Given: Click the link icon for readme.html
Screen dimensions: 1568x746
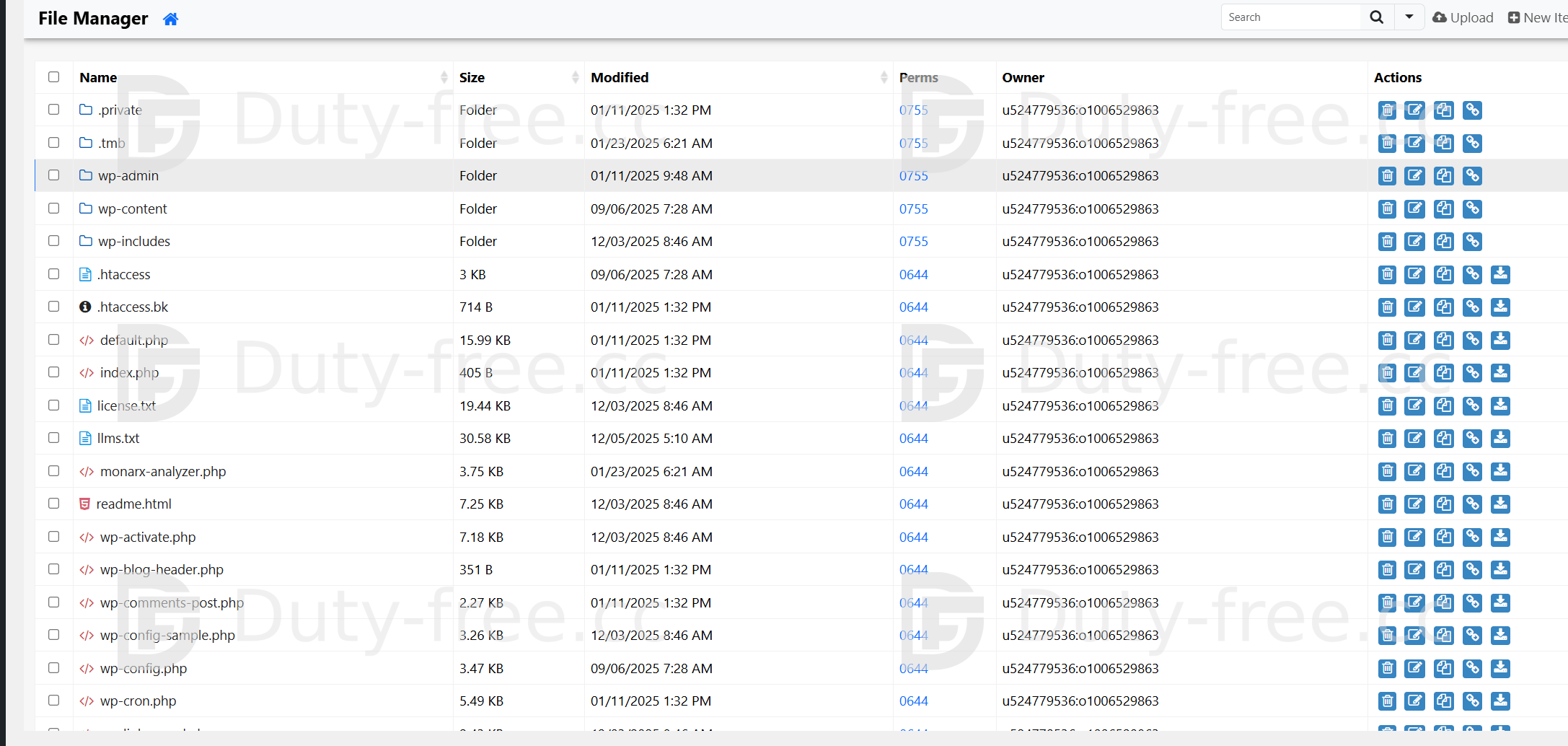Looking at the screenshot, I should [1472, 504].
